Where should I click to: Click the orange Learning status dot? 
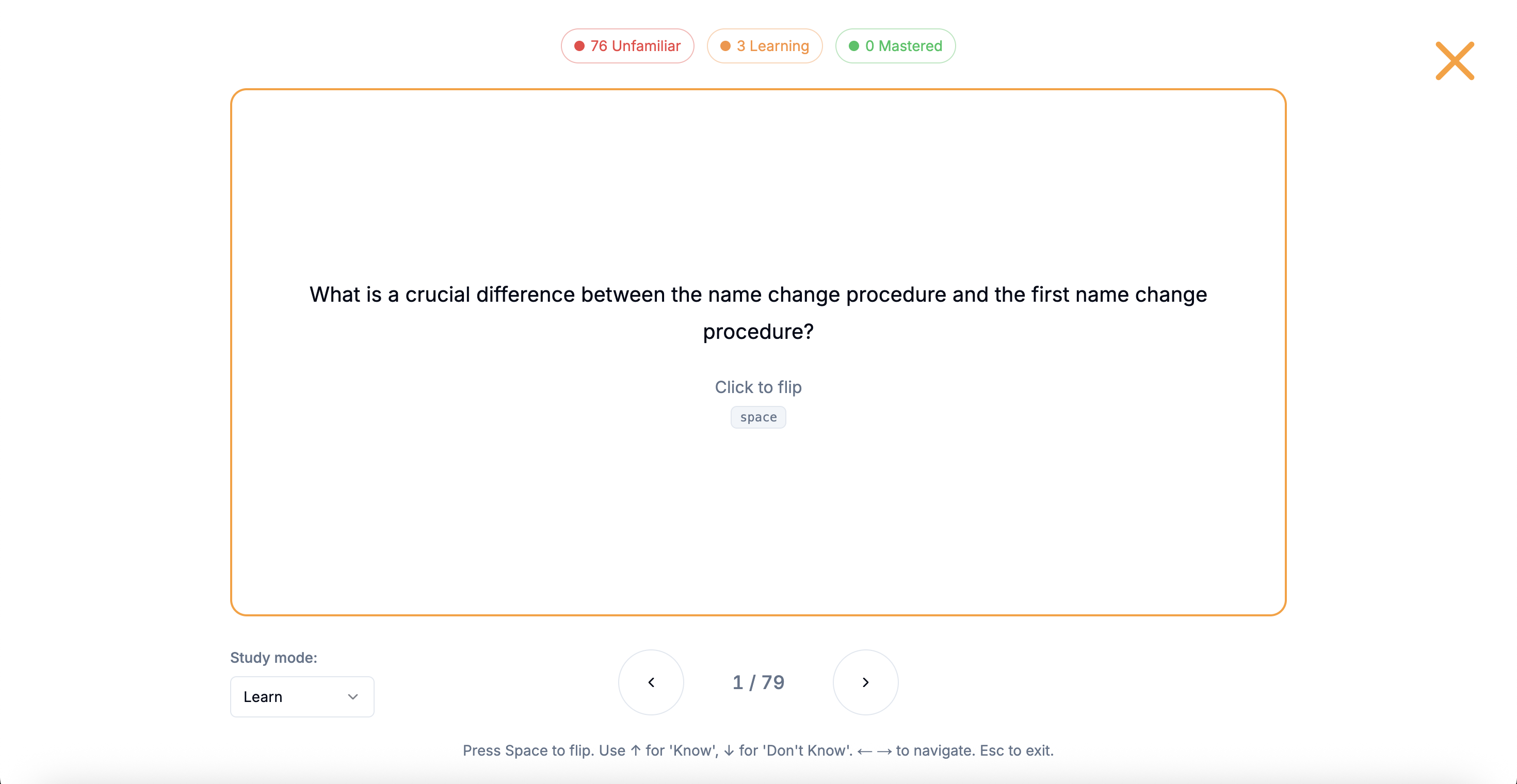724,45
